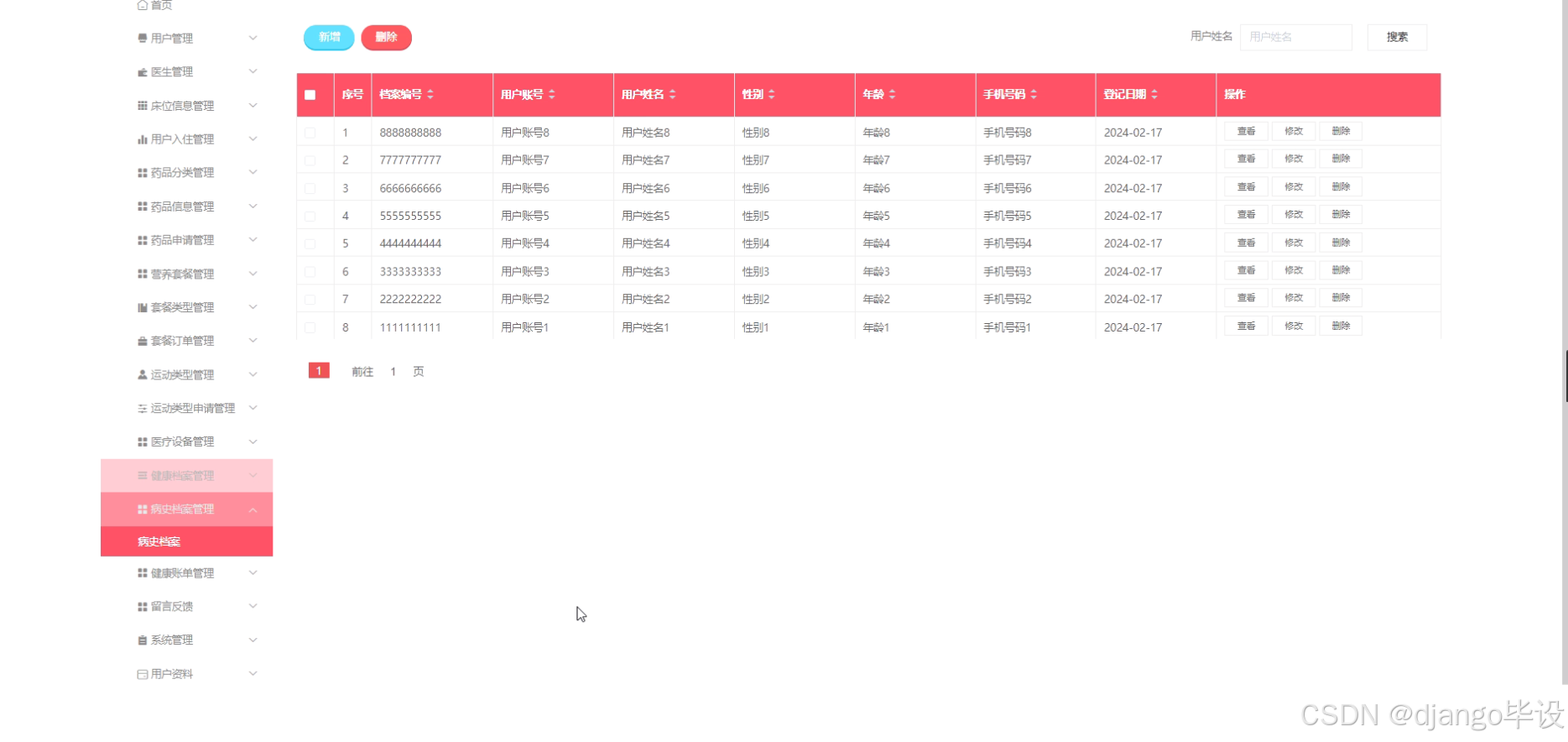Sort table by 手机号码 column arrows
Screen dimensions: 1568x742
[x=1034, y=94]
